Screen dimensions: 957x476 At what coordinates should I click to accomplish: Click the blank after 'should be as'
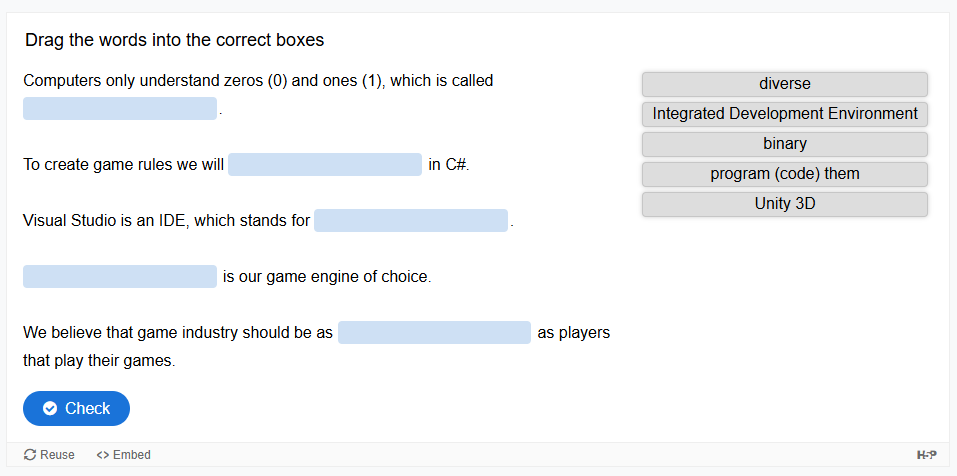[434, 333]
